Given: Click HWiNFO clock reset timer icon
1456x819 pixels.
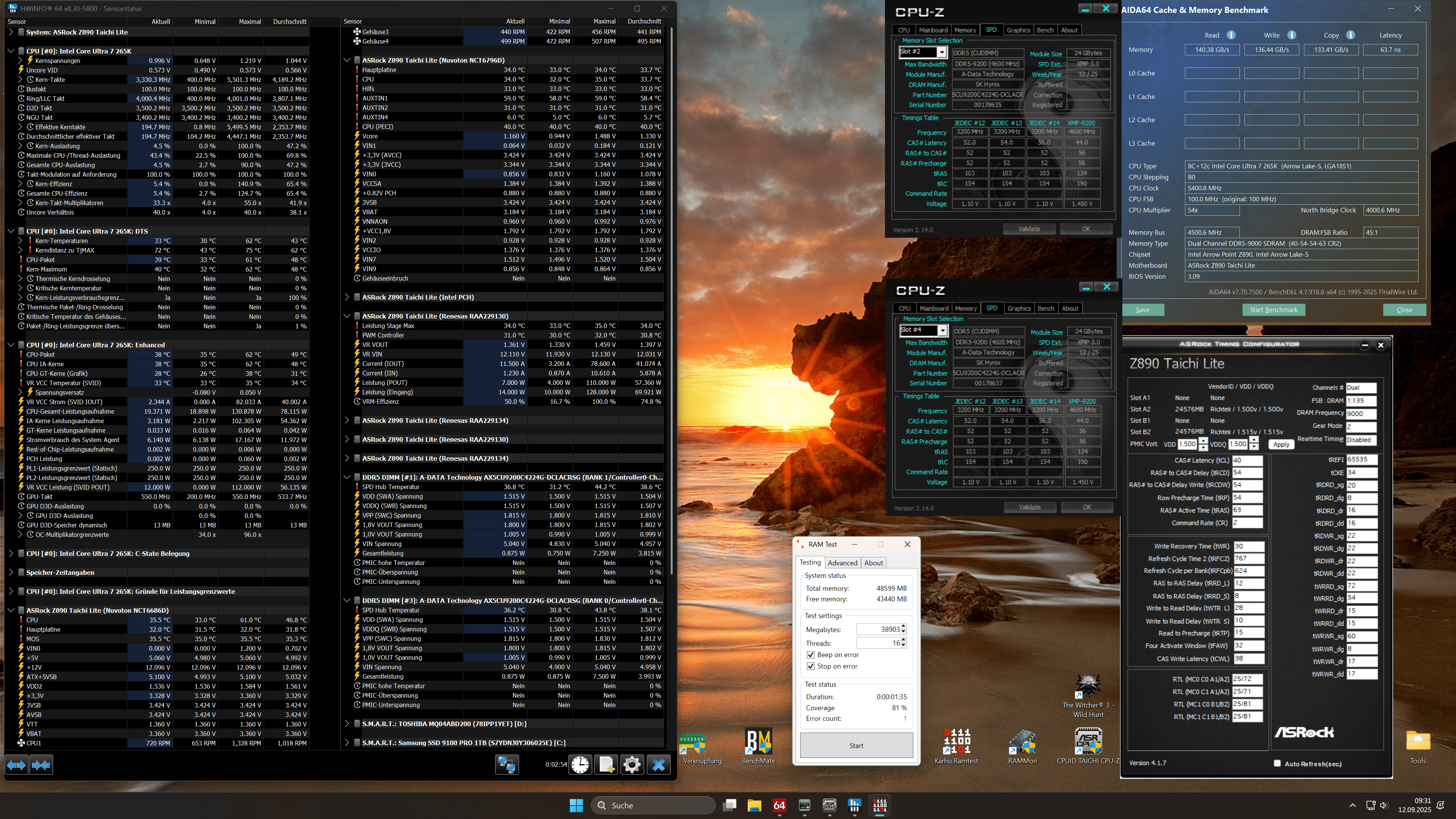Looking at the screenshot, I should click(580, 765).
